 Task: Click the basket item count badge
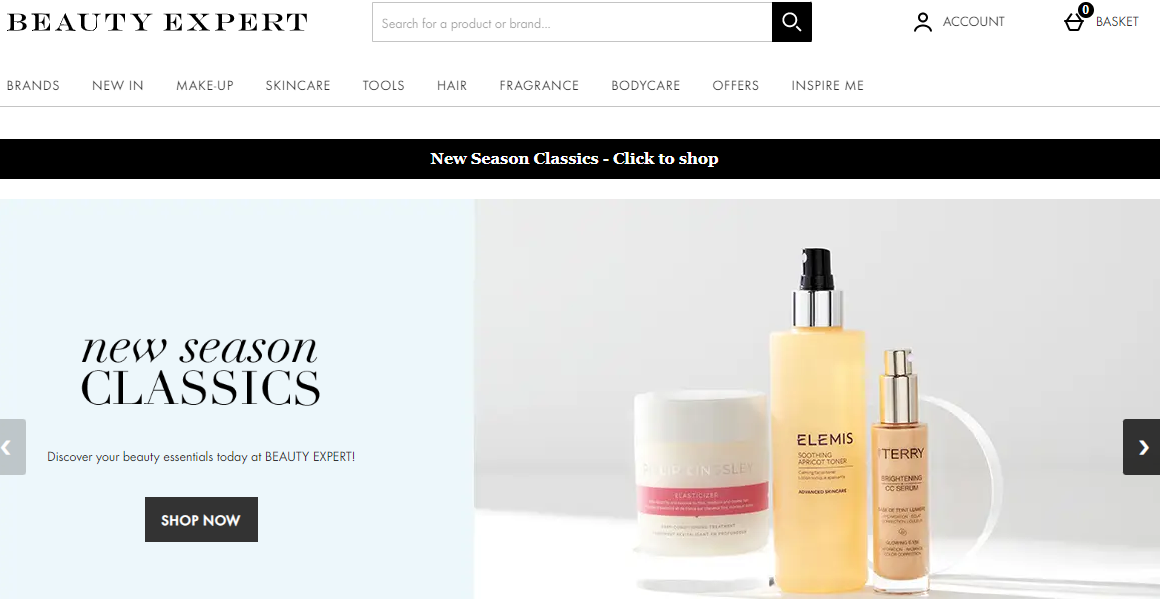point(1085,10)
